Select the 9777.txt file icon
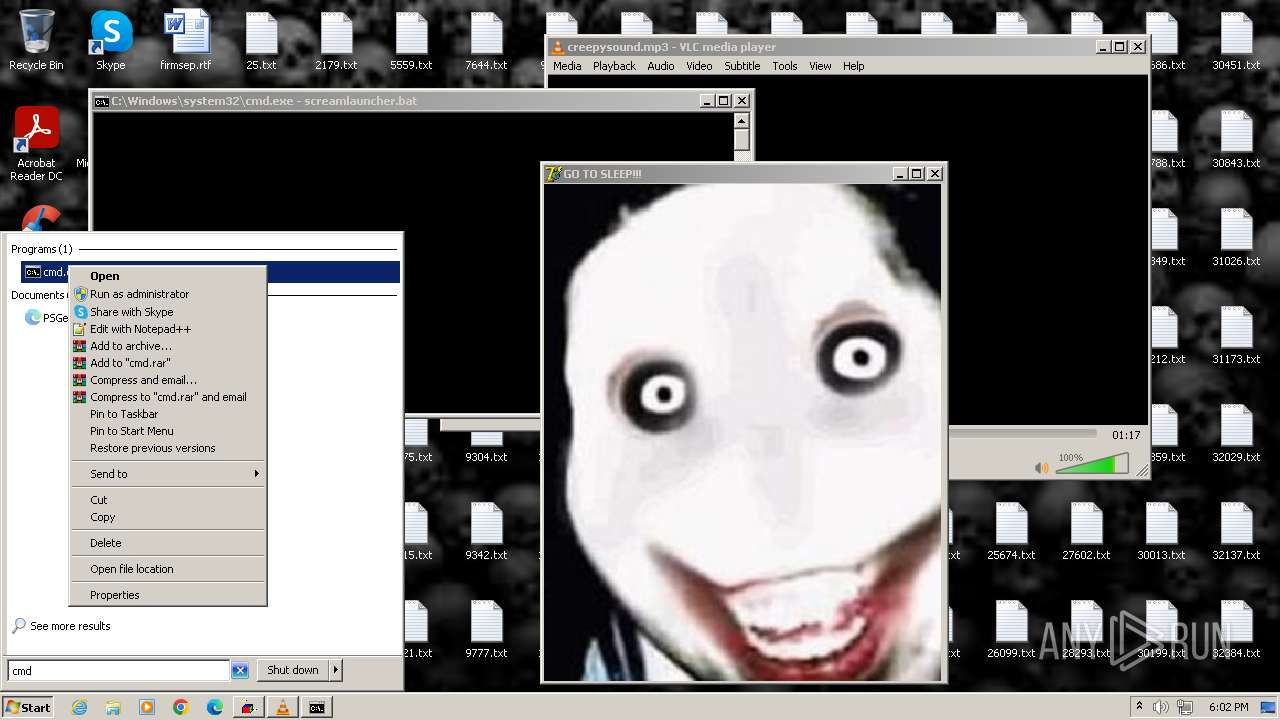This screenshot has width=1280, height=720. coord(486,629)
